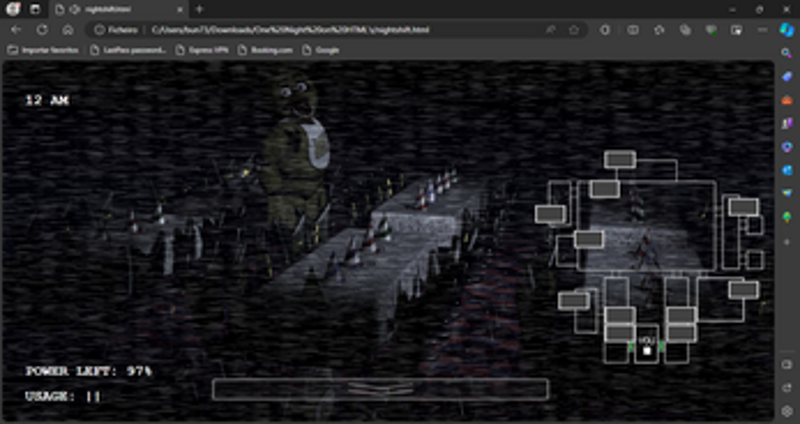Viewport: 800px width, 424px height.
Task: Open the Extensions icon in the toolbar
Action: point(605,30)
